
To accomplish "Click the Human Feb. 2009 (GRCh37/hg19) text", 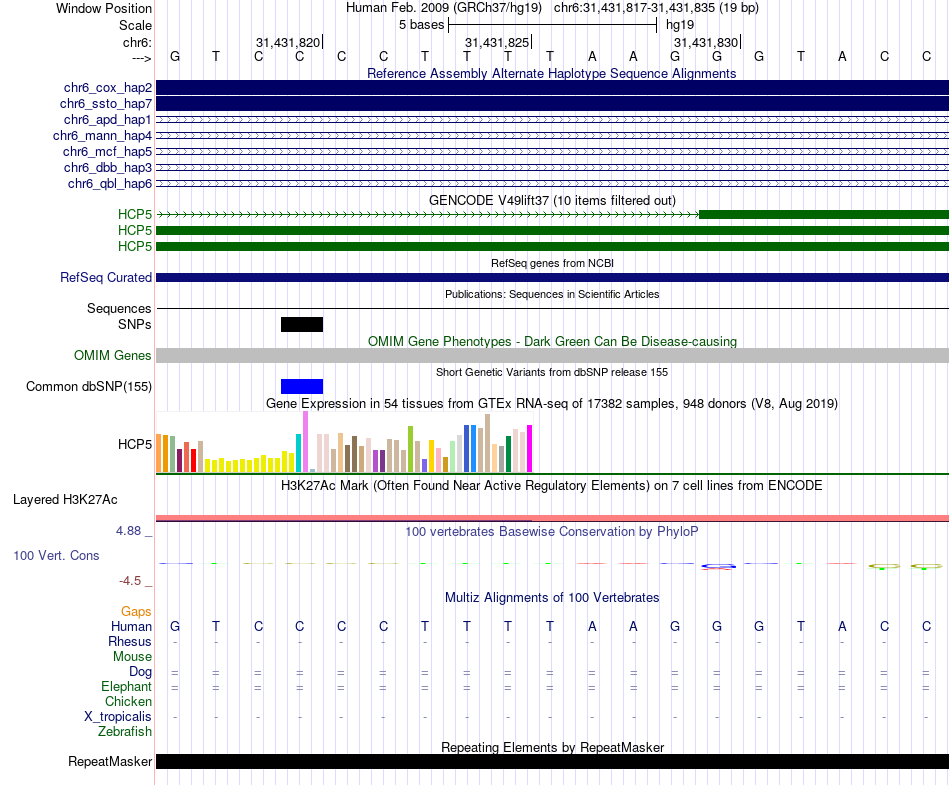I will pos(443,8).
